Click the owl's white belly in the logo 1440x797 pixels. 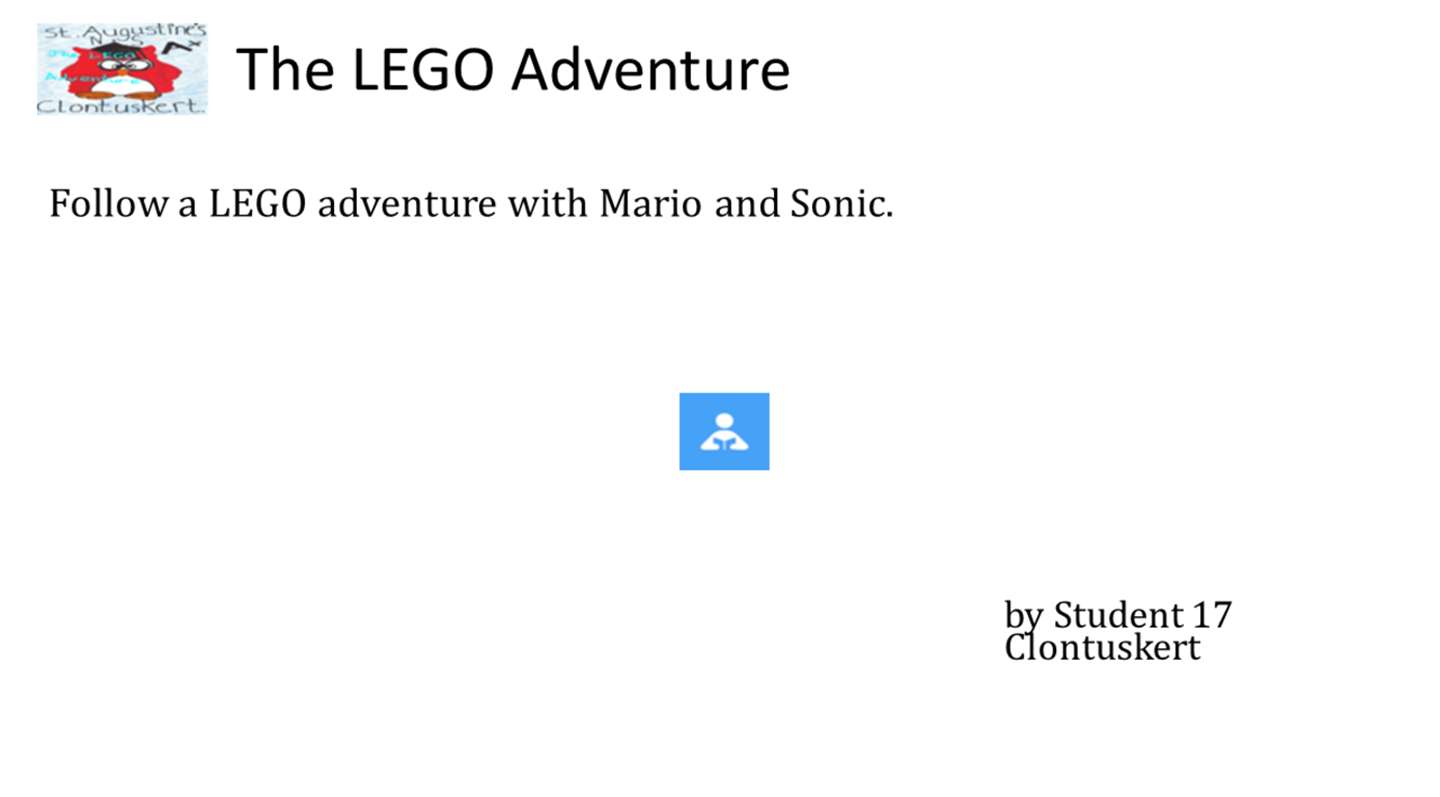(123, 85)
